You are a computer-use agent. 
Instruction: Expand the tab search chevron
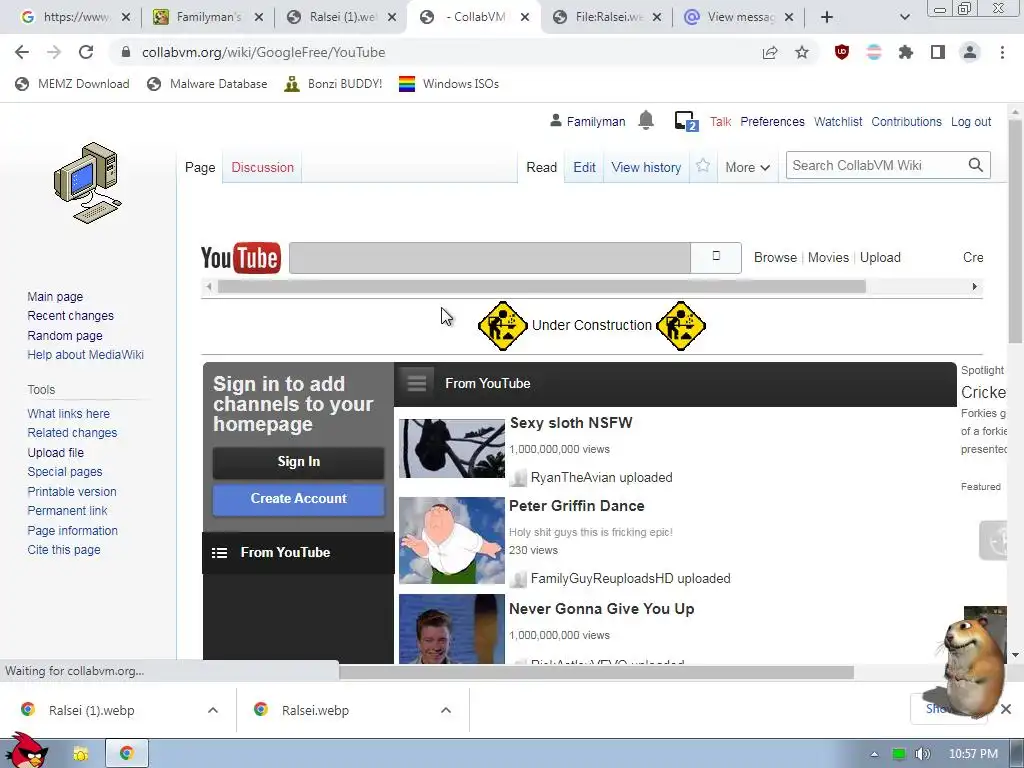pyautogui.click(x=904, y=17)
